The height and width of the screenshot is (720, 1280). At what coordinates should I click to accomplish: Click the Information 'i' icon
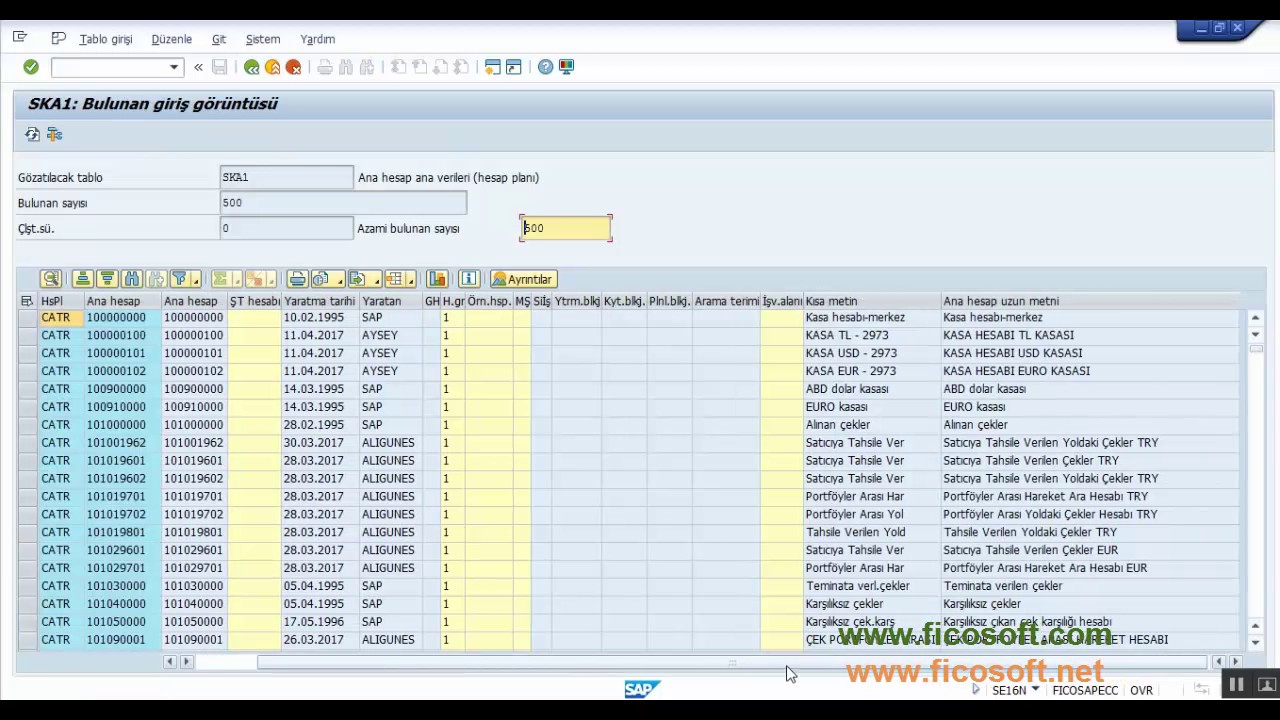[x=469, y=279]
